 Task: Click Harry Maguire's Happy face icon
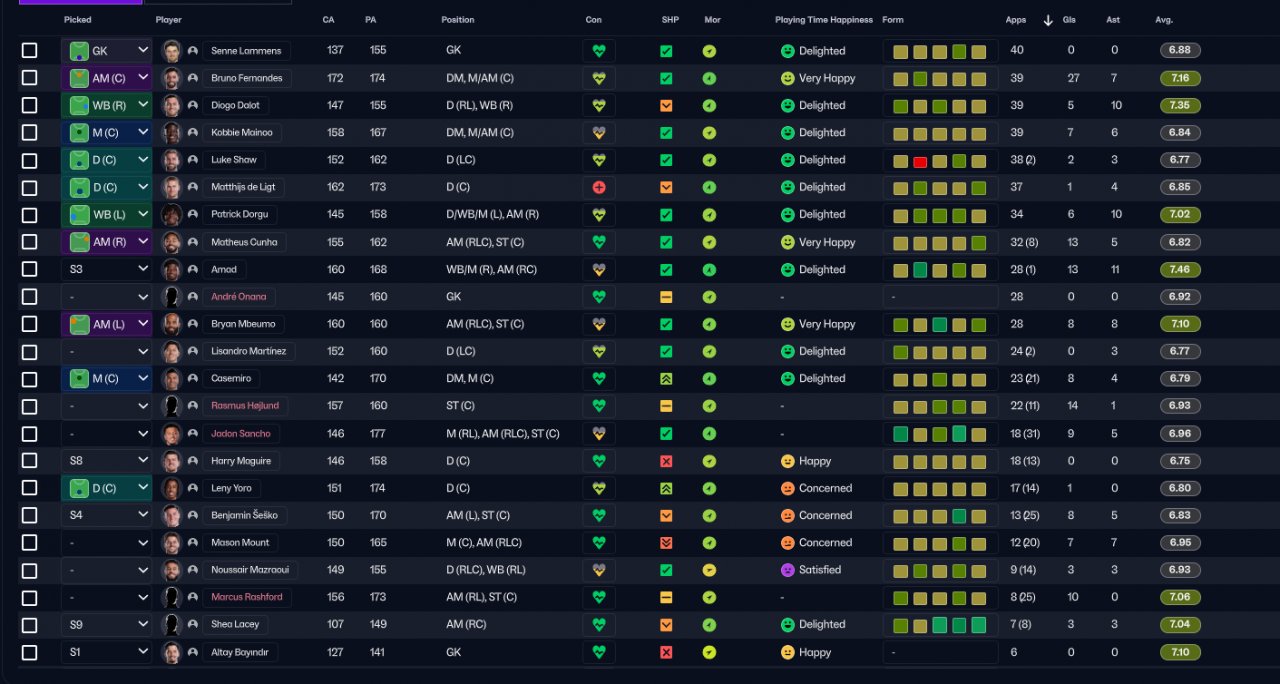[x=787, y=461]
